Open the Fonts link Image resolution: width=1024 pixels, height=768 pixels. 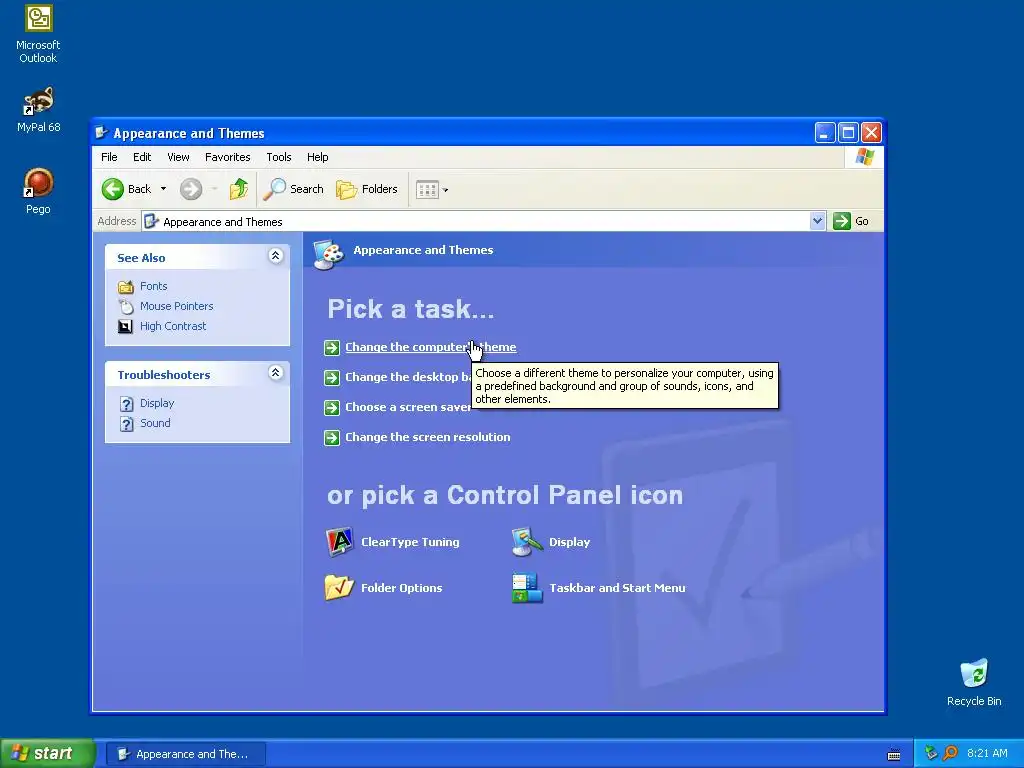coord(153,286)
